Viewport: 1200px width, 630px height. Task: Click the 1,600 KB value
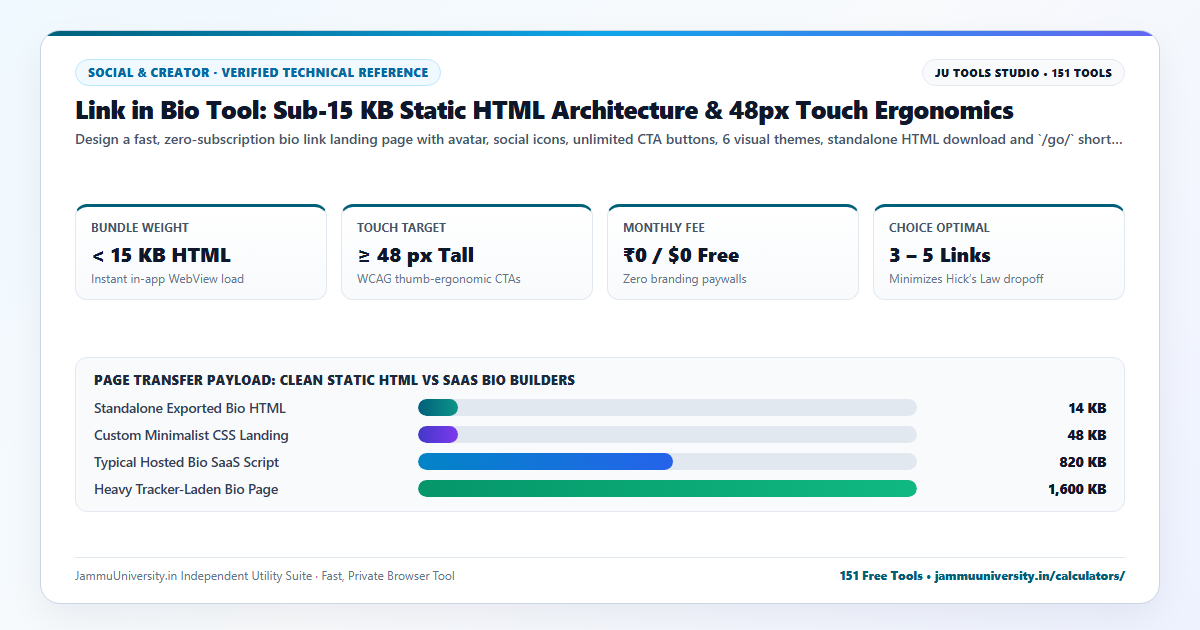[x=1077, y=489]
